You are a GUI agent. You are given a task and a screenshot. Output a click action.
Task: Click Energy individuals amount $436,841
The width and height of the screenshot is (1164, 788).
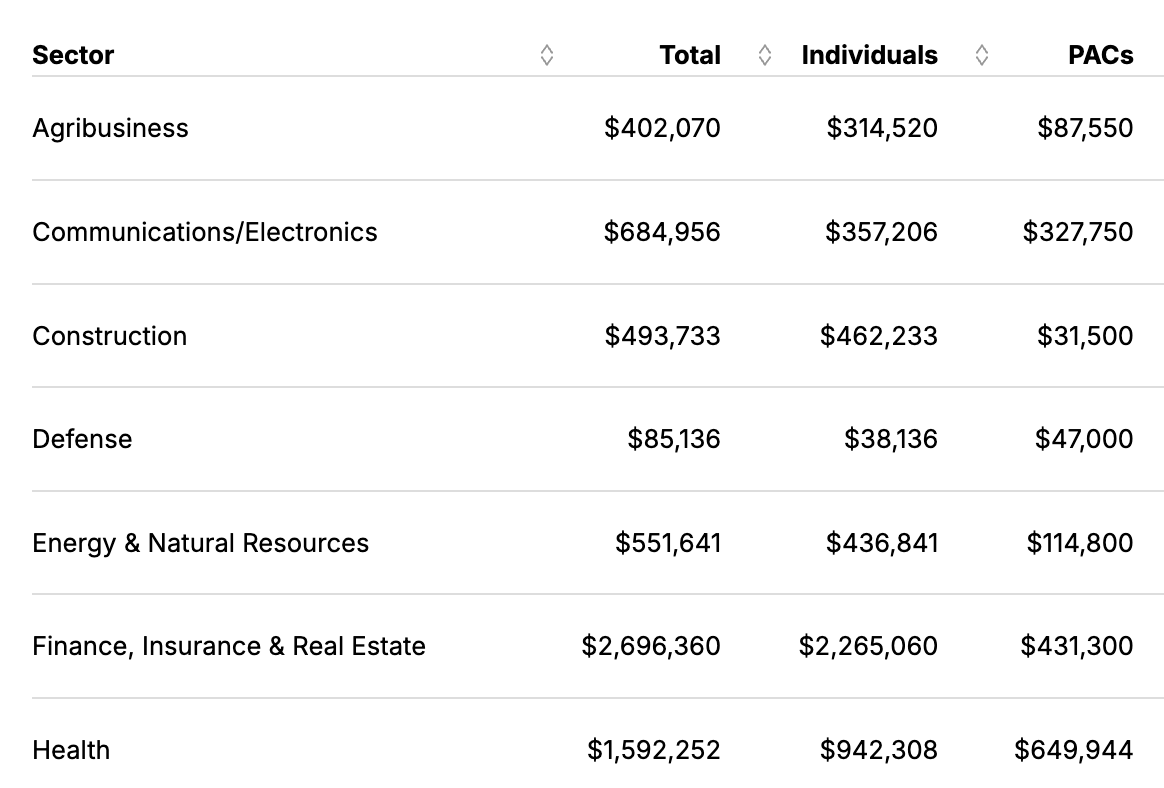coord(881,543)
